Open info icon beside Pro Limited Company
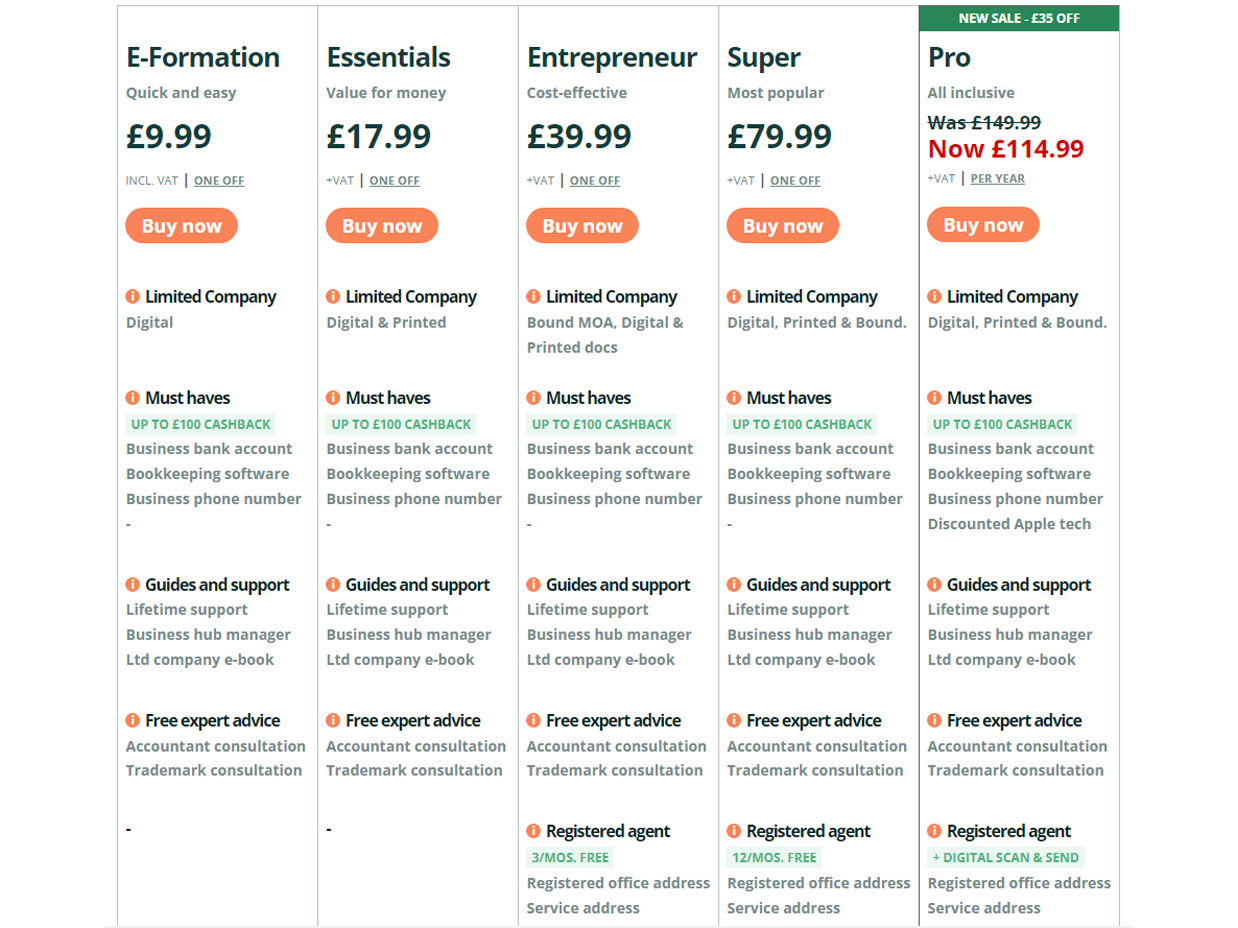The height and width of the screenshot is (928, 1238). (934, 297)
